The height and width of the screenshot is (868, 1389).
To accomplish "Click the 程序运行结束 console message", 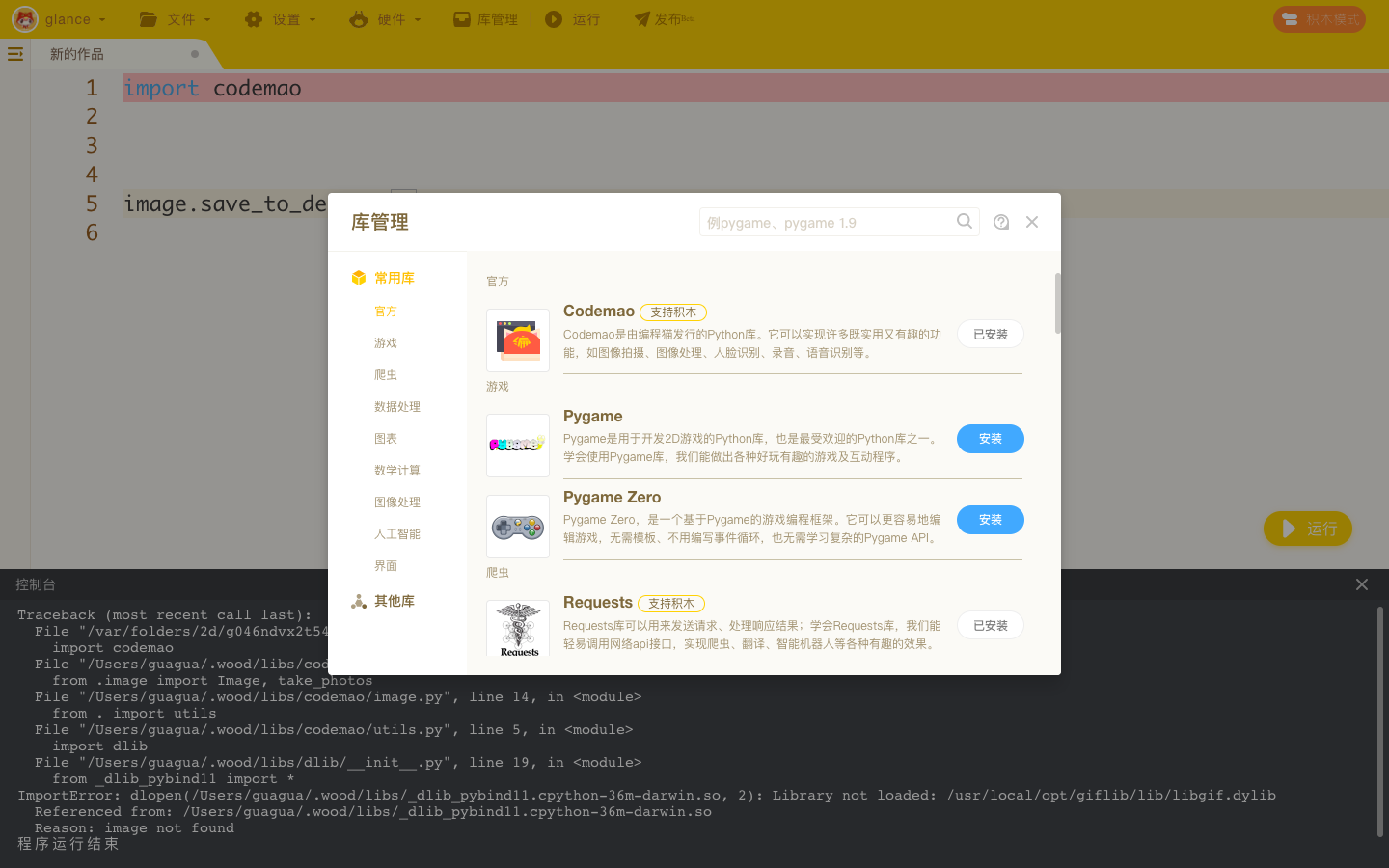I will coord(68,844).
